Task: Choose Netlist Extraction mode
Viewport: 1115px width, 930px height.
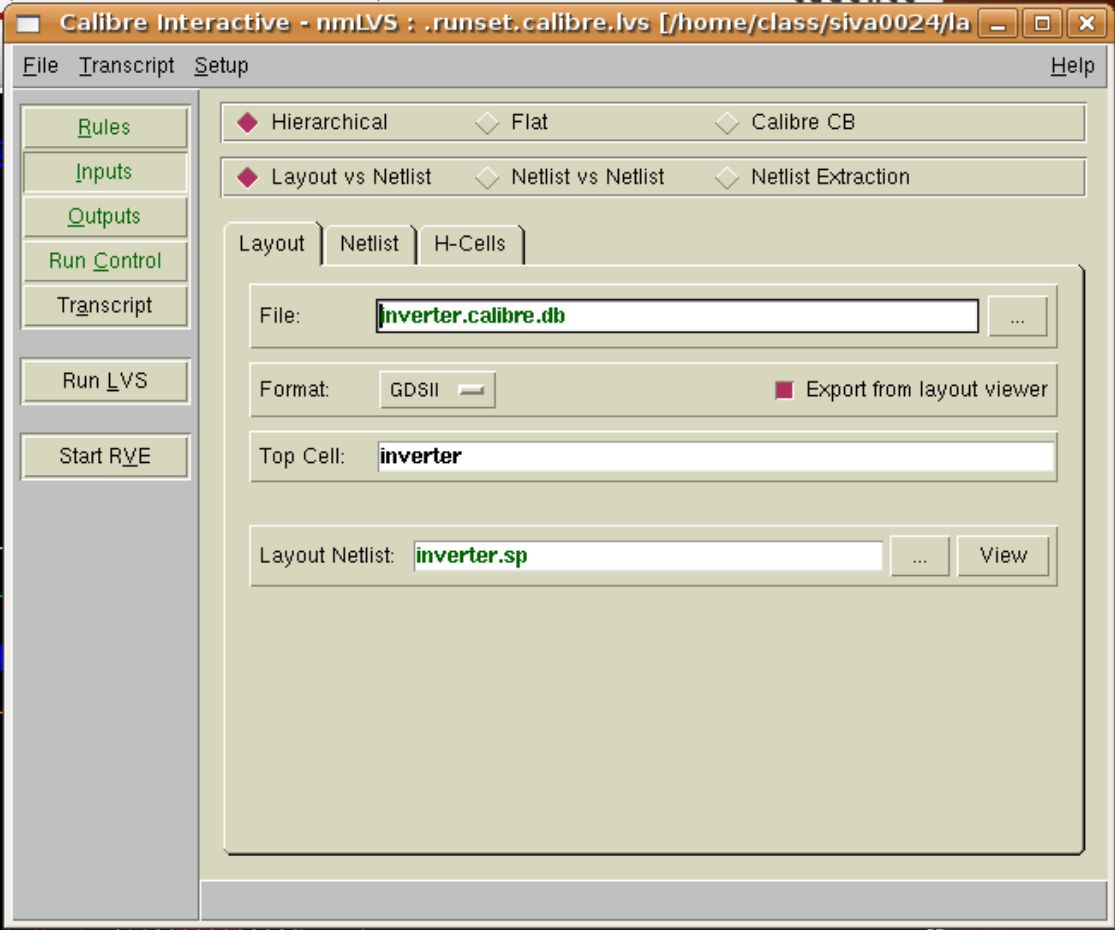Action: click(x=813, y=177)
